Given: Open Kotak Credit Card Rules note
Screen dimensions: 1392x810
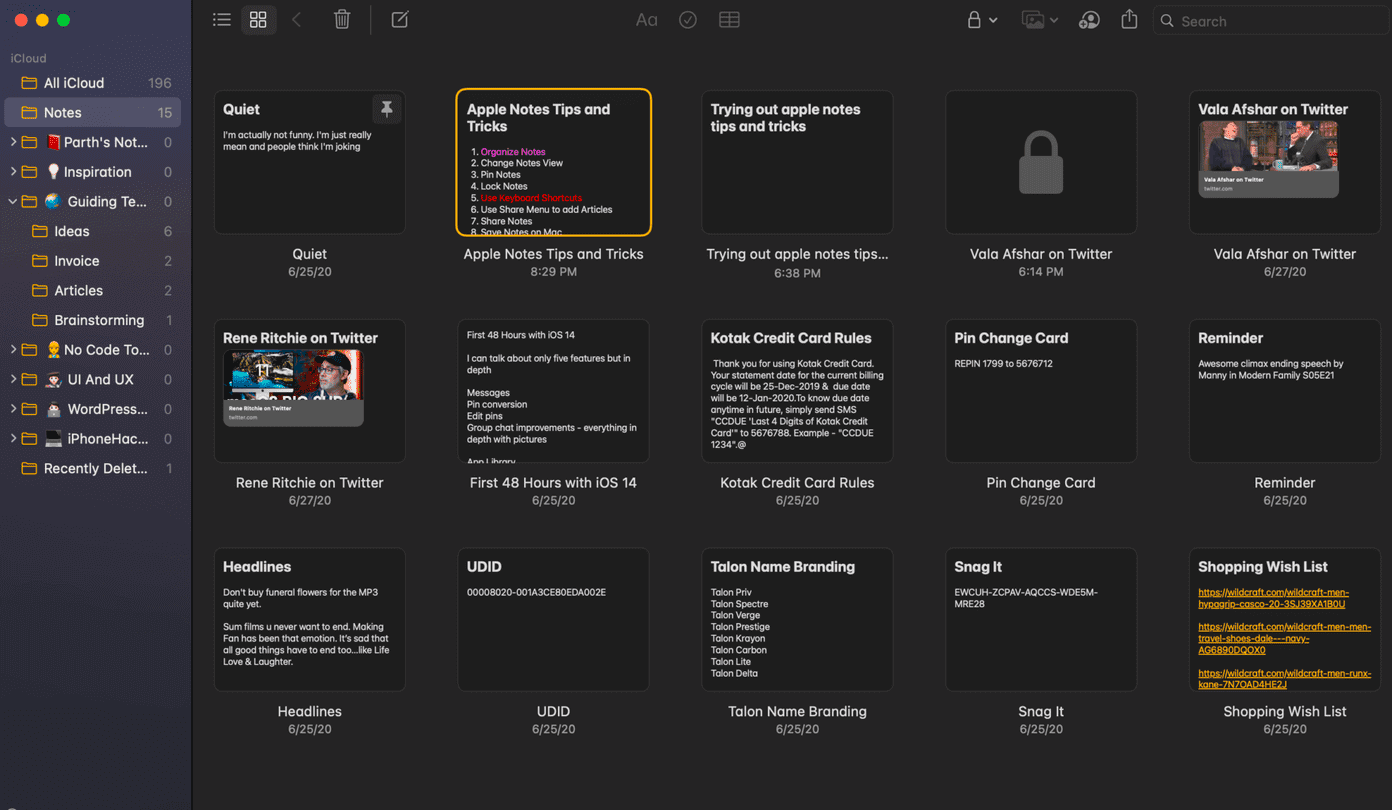Looking at the screenshot, I should pos(797,391).
